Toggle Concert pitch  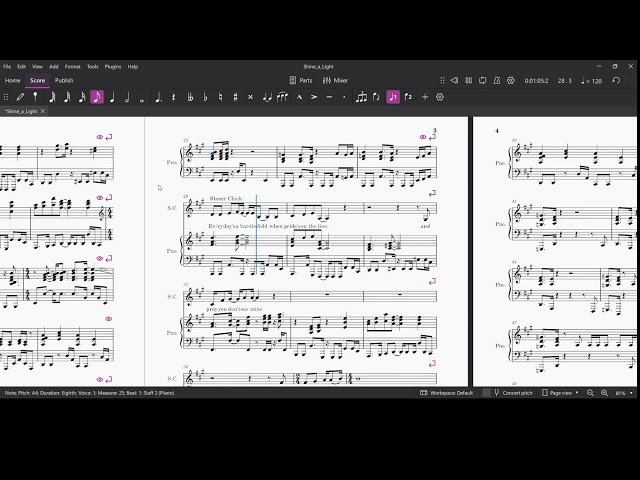click(x=513, y=393)
